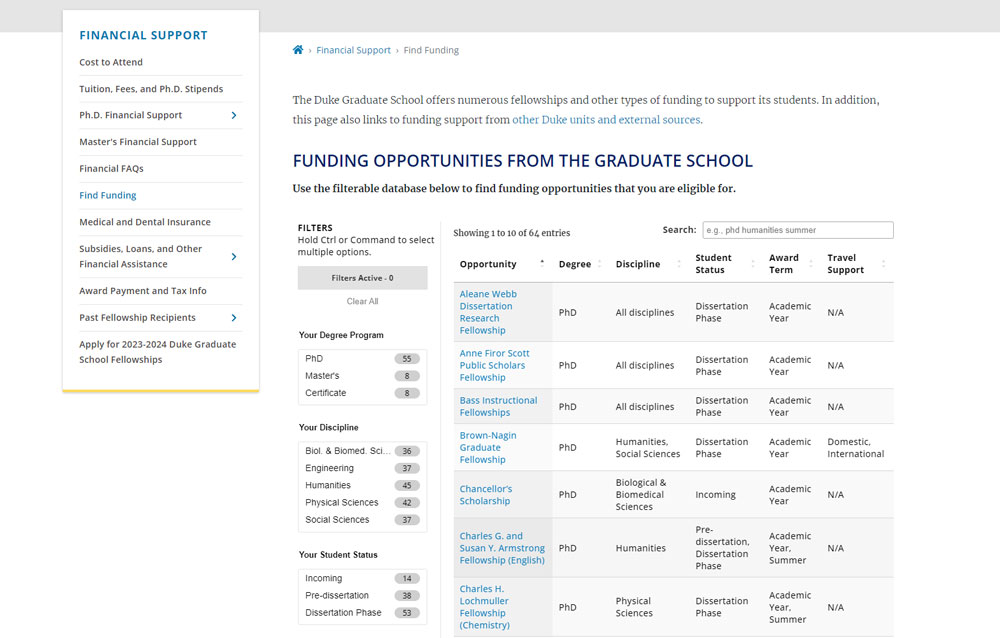Sort table by Award Term column arrows

pyautogui.click(x=811, y=263)
